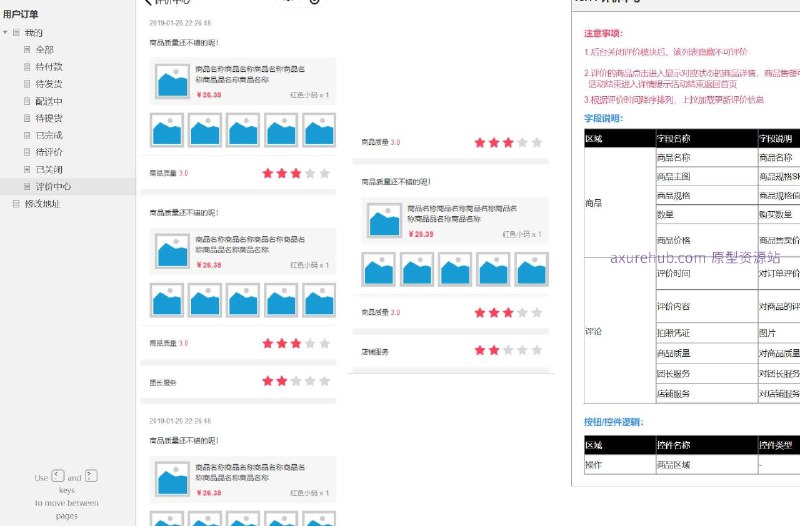The image size is (800, 526).
Task: Set fourth star in 团长服务 rating row
Action: pos(310,381)
